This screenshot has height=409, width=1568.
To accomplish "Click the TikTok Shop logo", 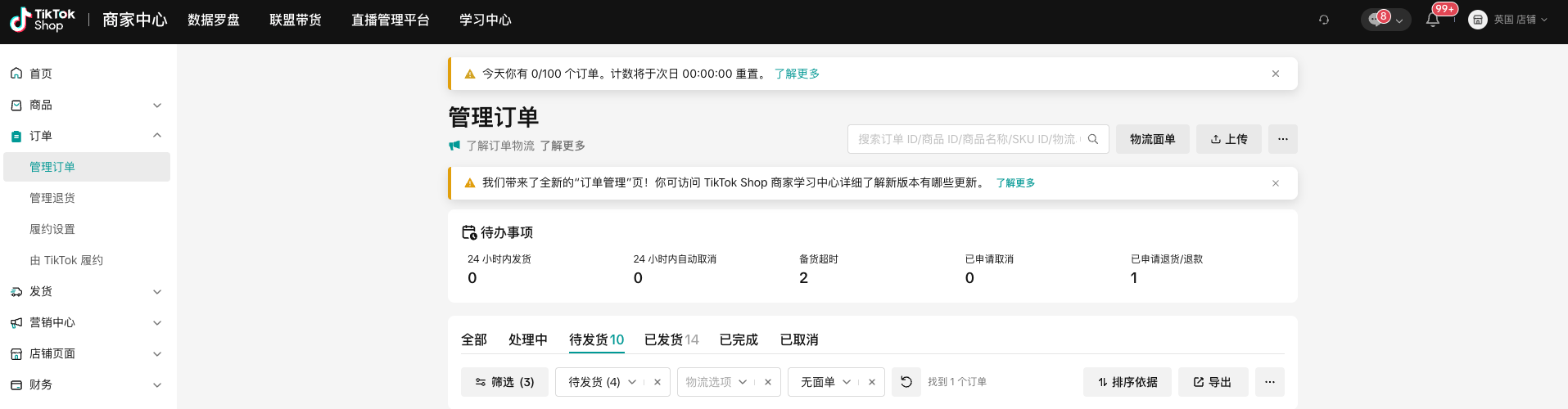I will 42,20.
